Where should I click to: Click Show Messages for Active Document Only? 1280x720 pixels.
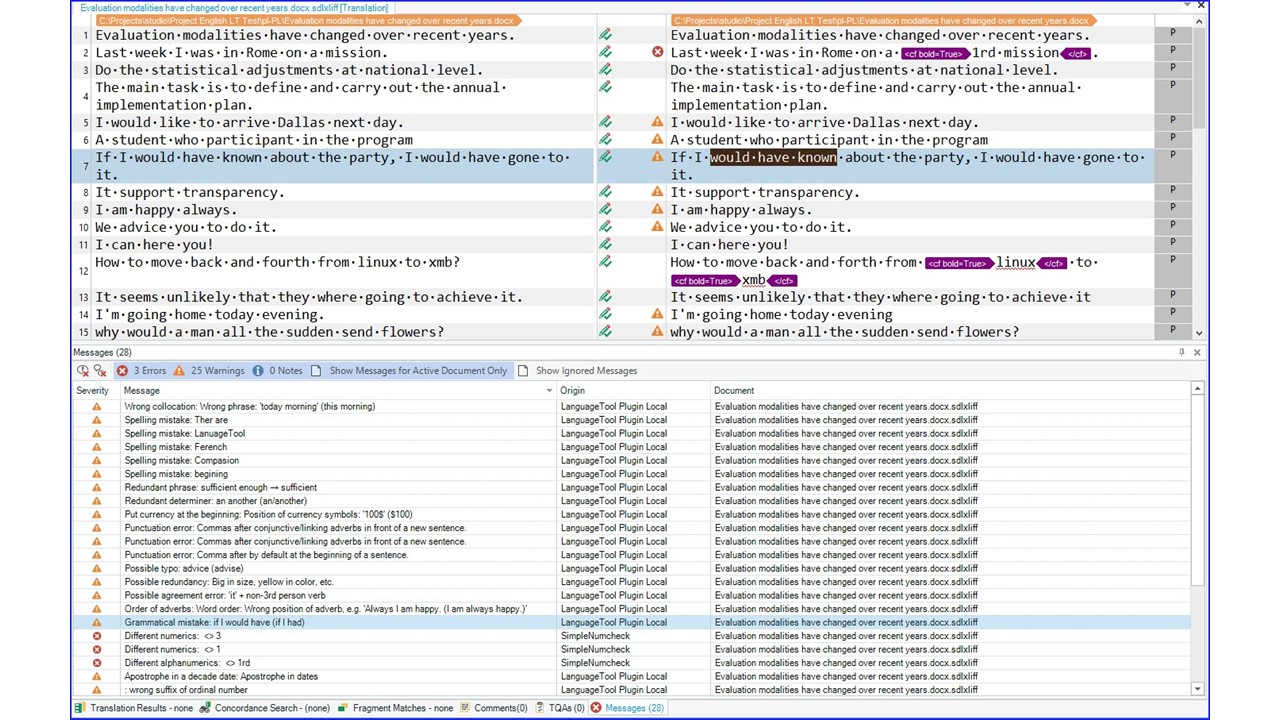[x=409, y=371]
